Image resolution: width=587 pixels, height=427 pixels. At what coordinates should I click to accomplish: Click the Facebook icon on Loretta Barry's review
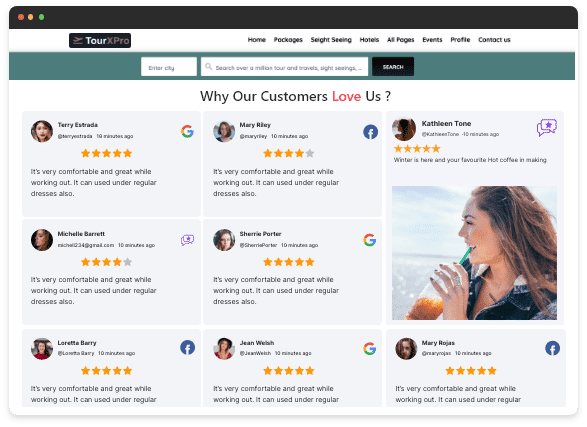[x=187, y=348]
